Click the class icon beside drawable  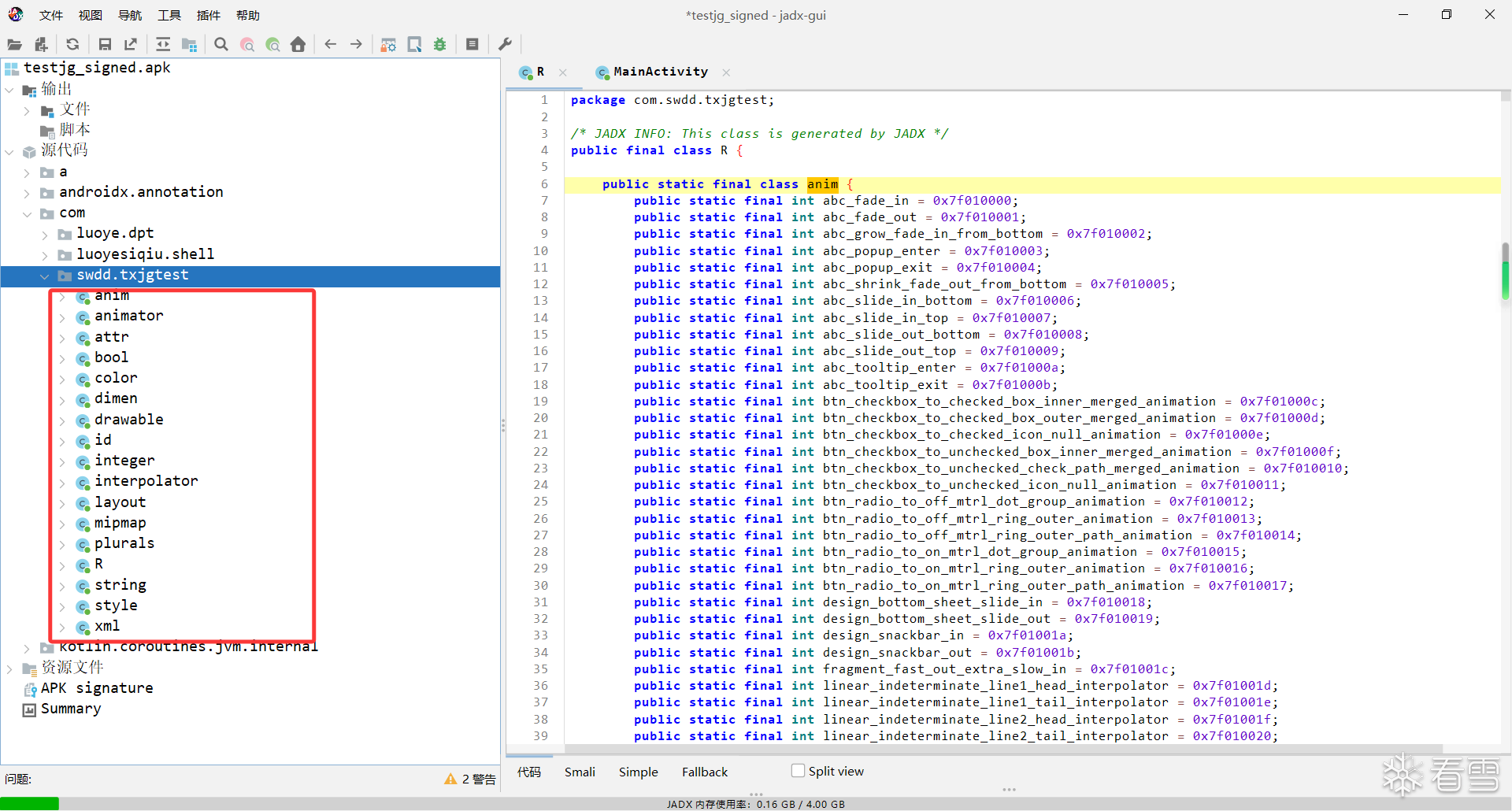[x=83, y=421]
